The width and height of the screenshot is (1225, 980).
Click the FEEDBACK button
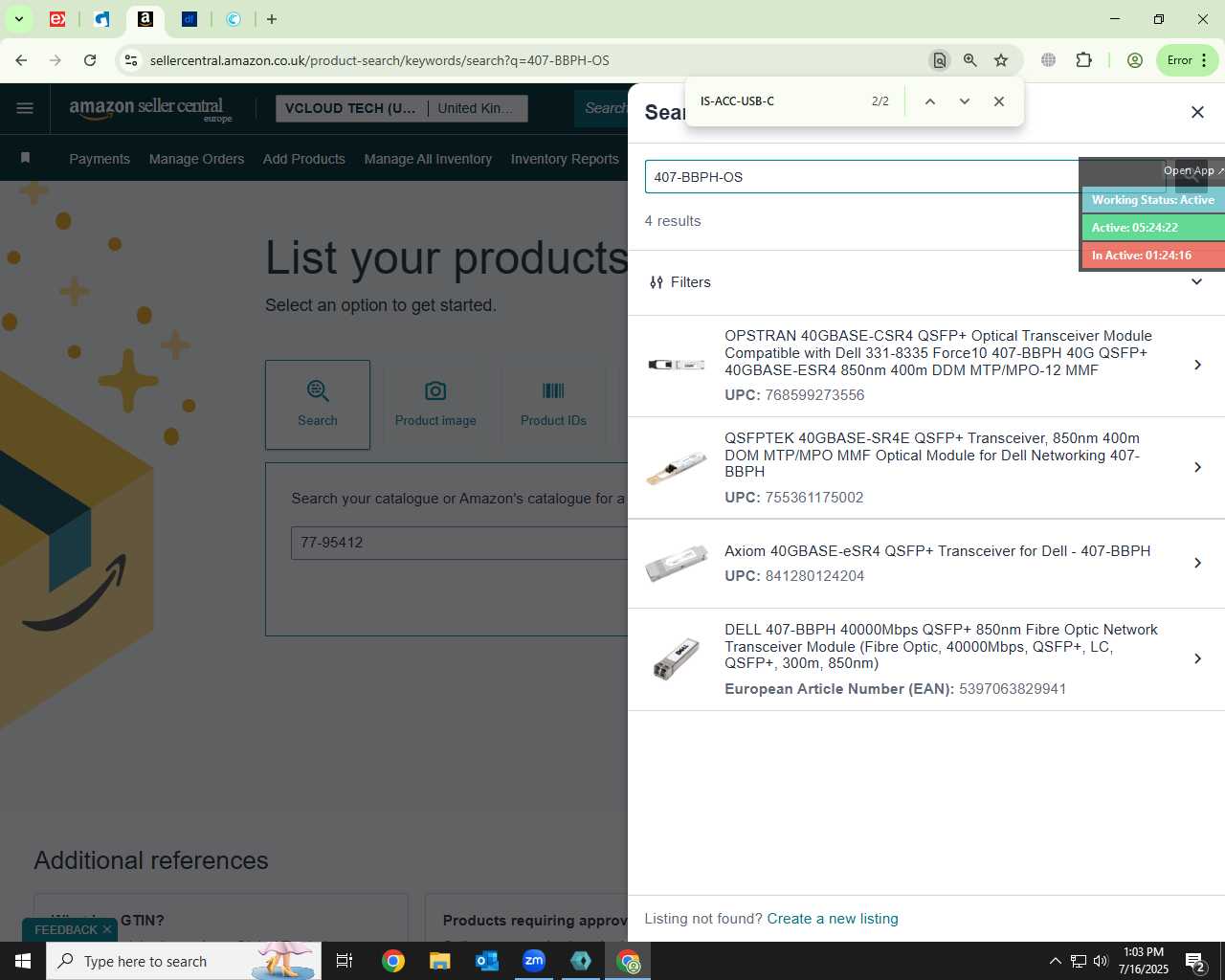pyautogui.click(x=66, y=929)
